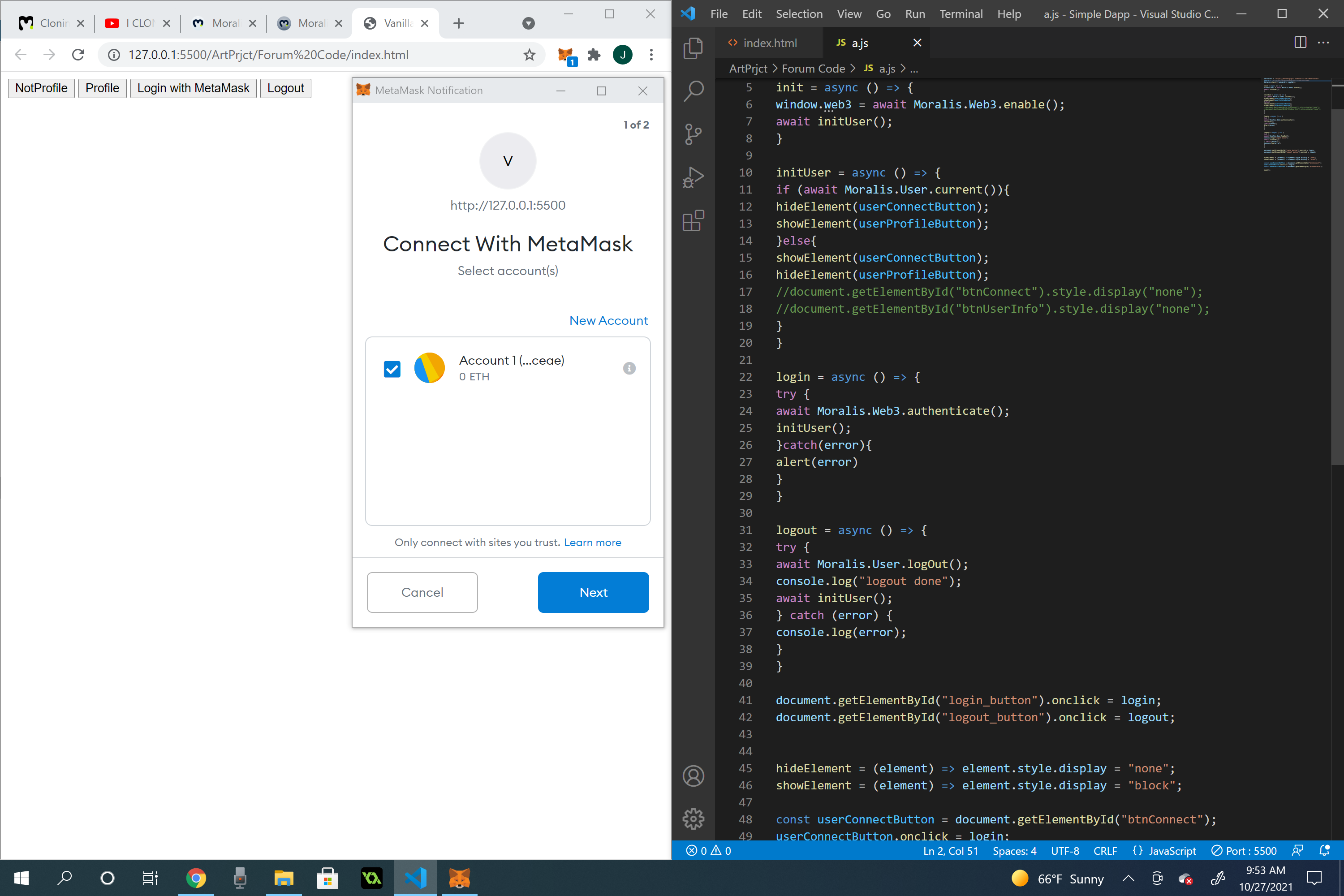The width and height of the screenshot is (1344, 896).
Task: Bookmark this page with the star icon
Action: 530,55
